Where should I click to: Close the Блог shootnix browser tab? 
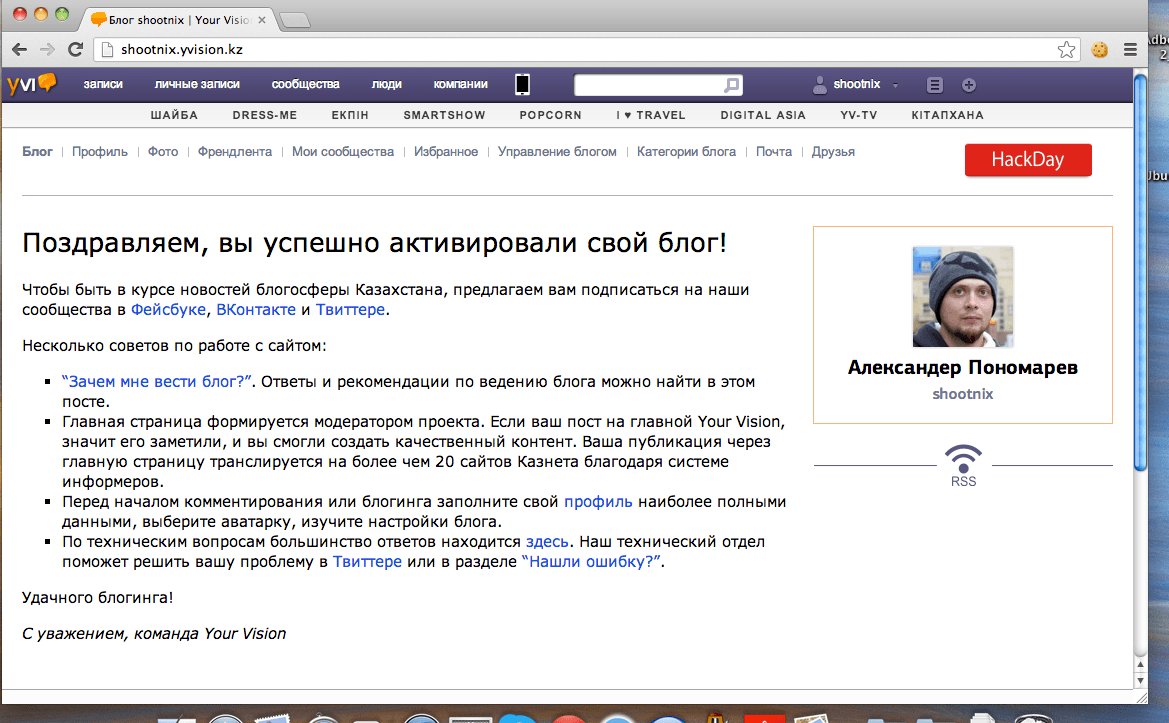click(262, 20)
